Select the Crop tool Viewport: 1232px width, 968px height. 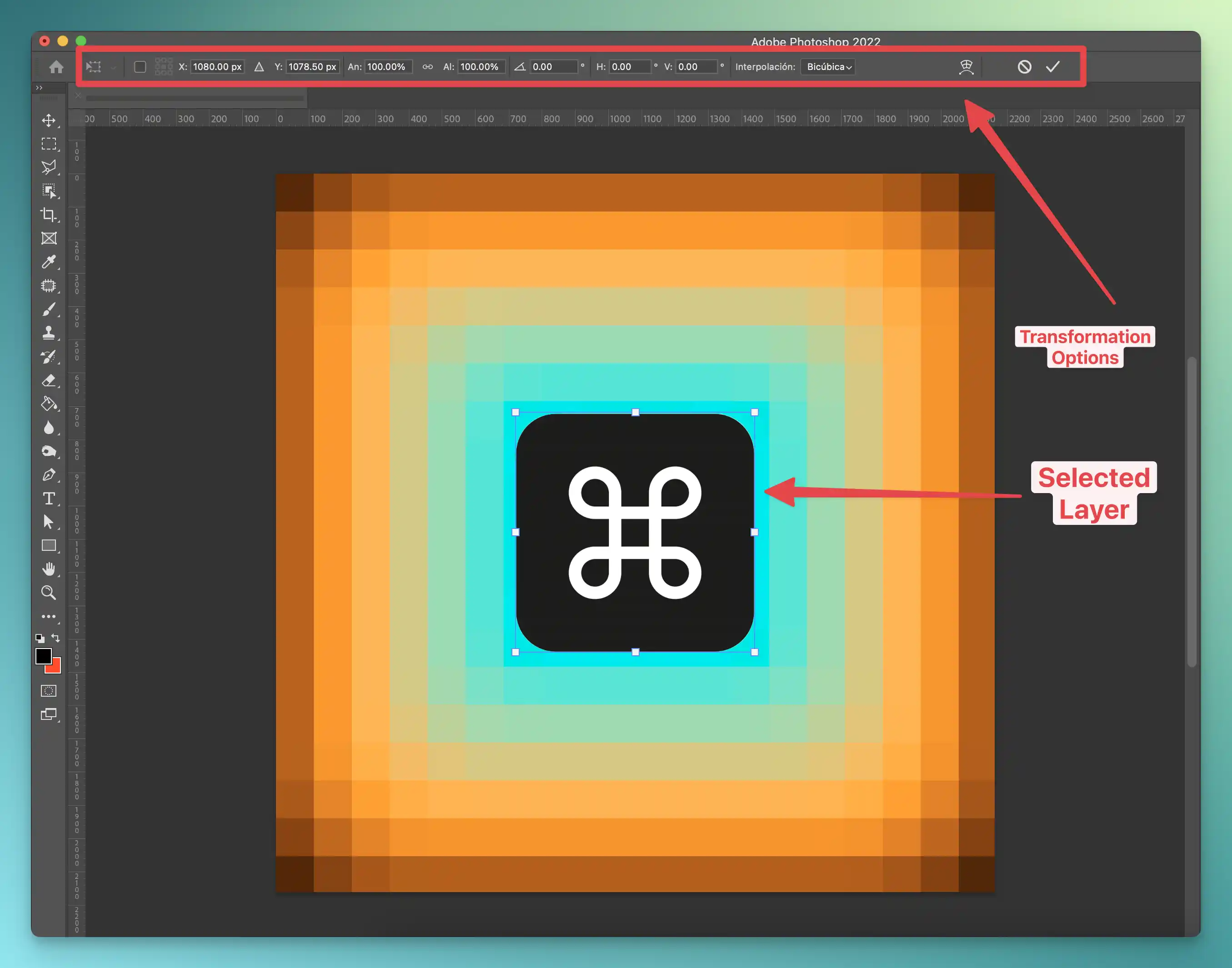(x=49, y=215)
